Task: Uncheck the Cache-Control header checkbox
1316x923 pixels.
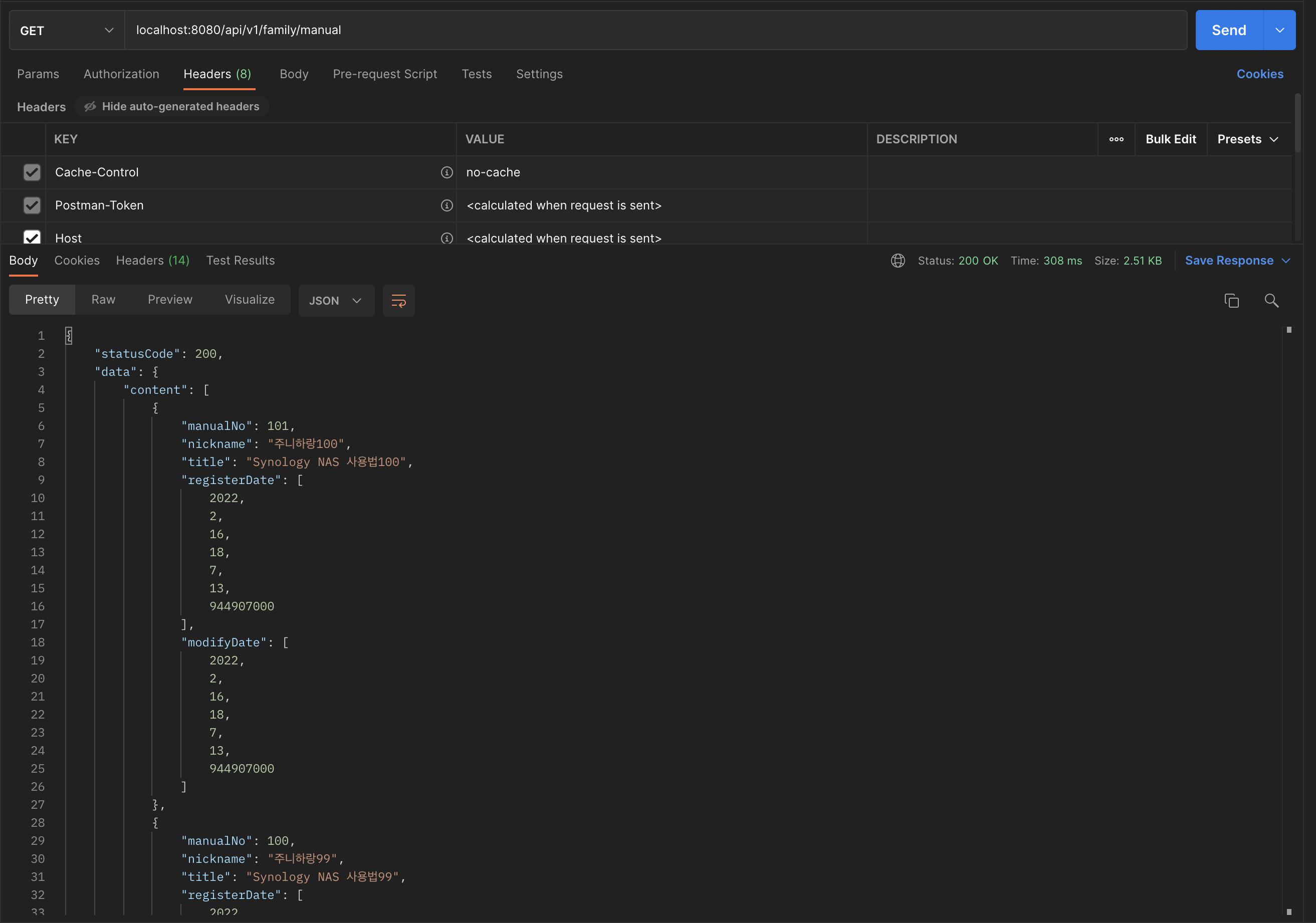Action: click(32, 172)
